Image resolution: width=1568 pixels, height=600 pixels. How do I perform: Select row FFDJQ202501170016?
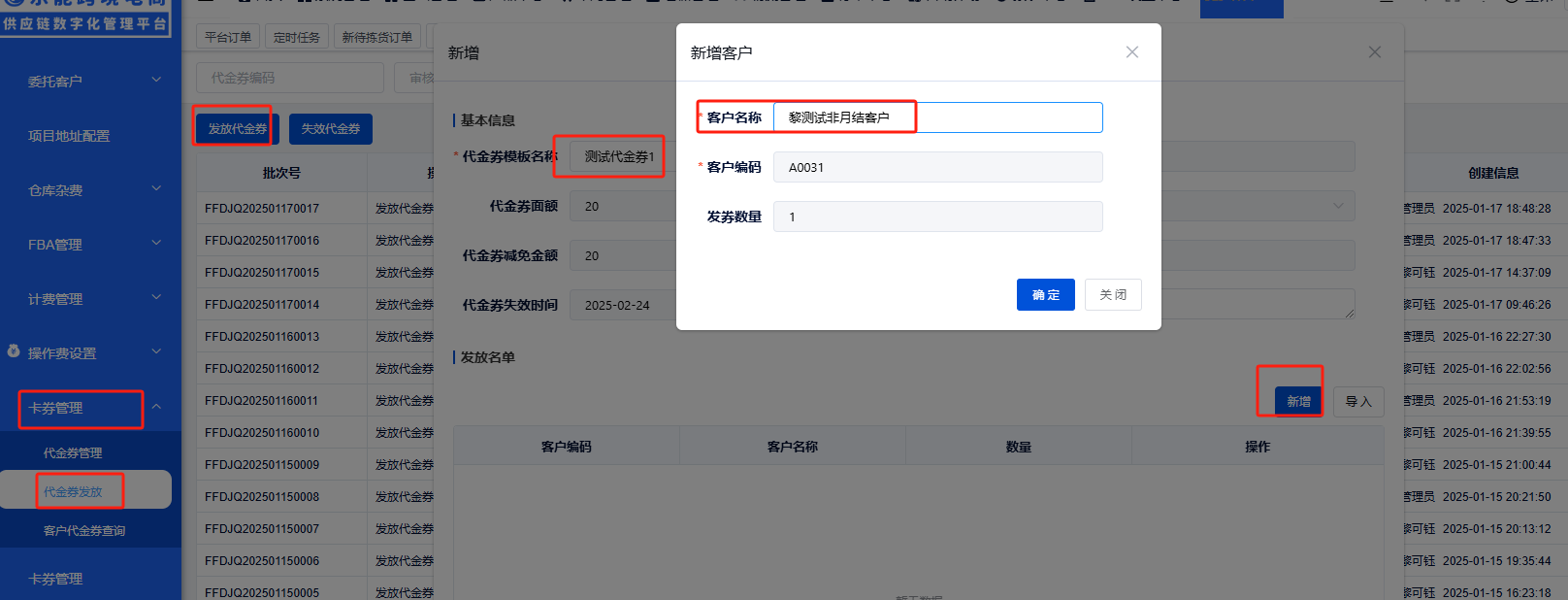pyautogui.click(x=262, y=240)
